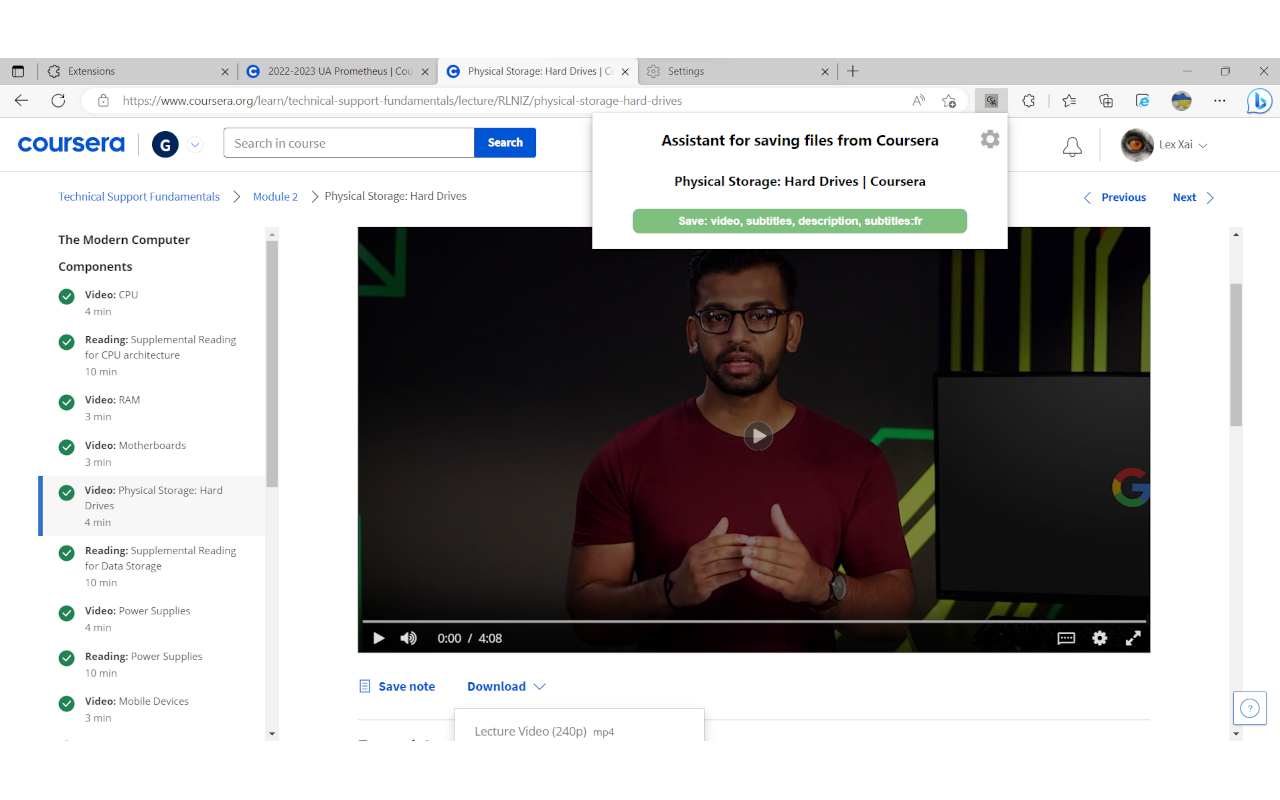Toggle Read aloud icon in address bar
Screen dimensions: 1280x800
[918, 100]
